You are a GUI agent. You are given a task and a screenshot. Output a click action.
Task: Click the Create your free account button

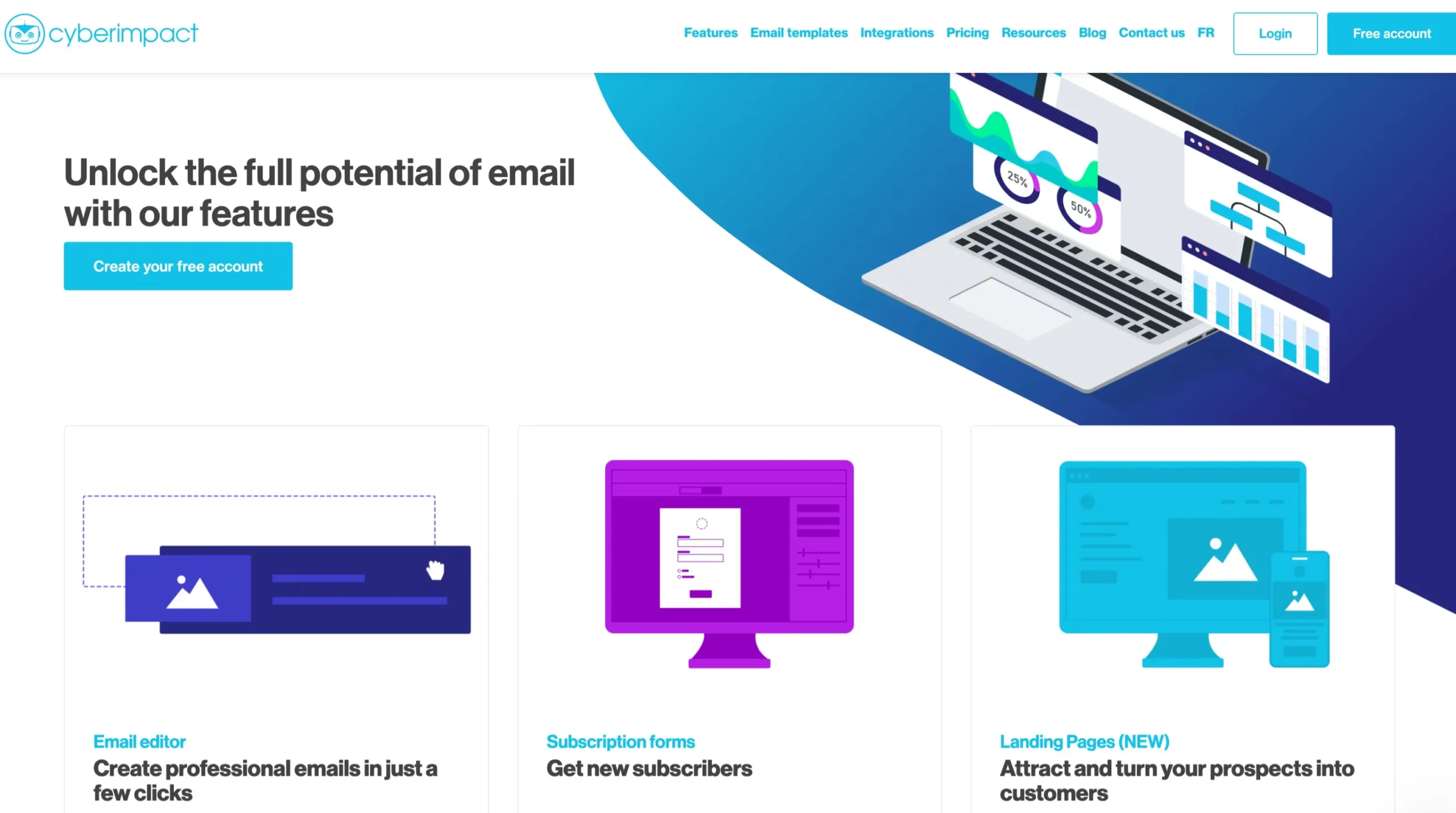[178, 266]
